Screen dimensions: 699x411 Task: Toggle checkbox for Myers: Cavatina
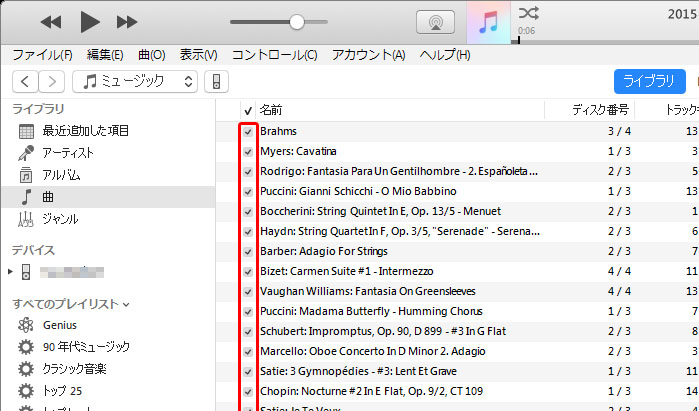click(x=248, y=151)
